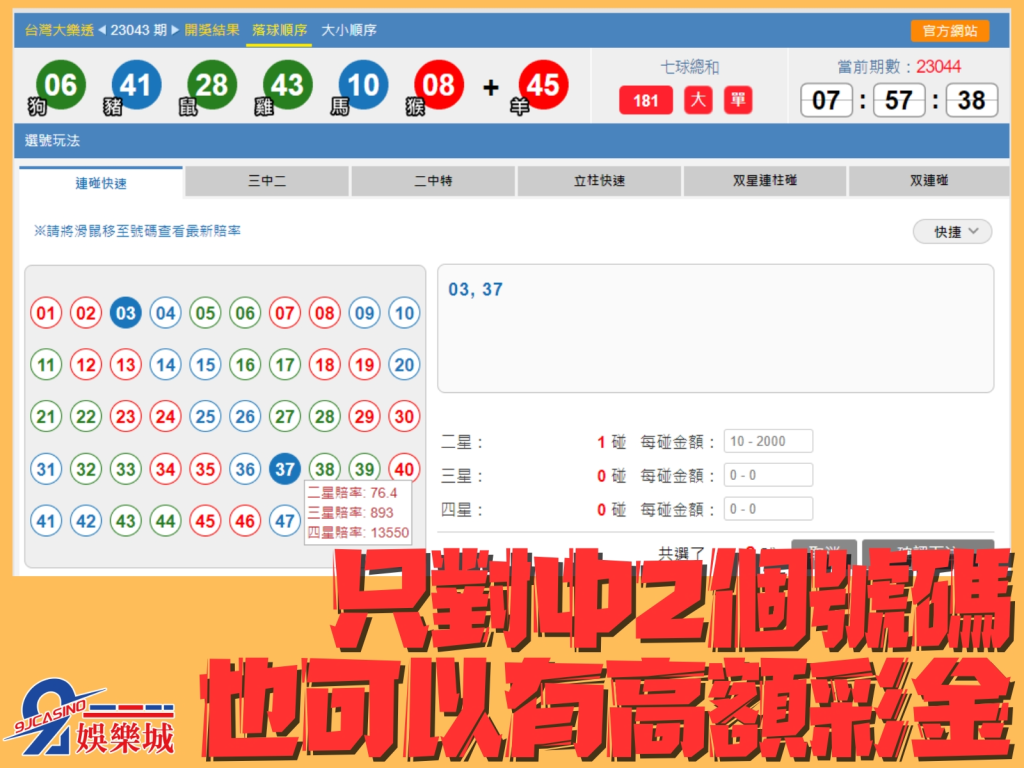Click the red 單 result badge
1024x768 pixels.
738,100
